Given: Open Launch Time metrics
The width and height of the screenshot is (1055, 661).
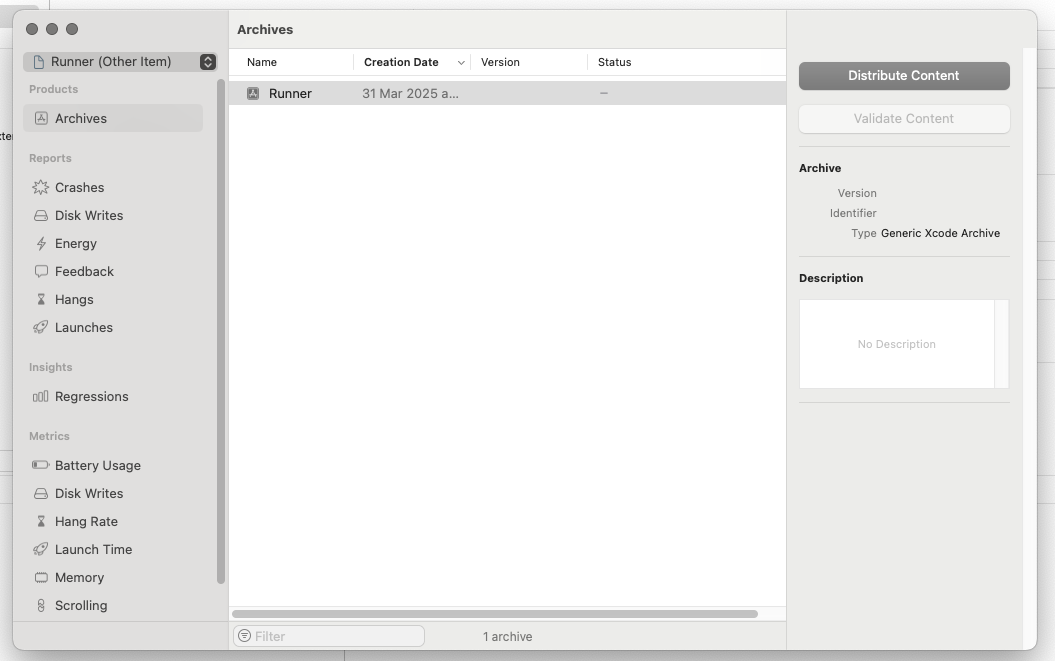Looking at the screenshot, I should tap(93, 549).
